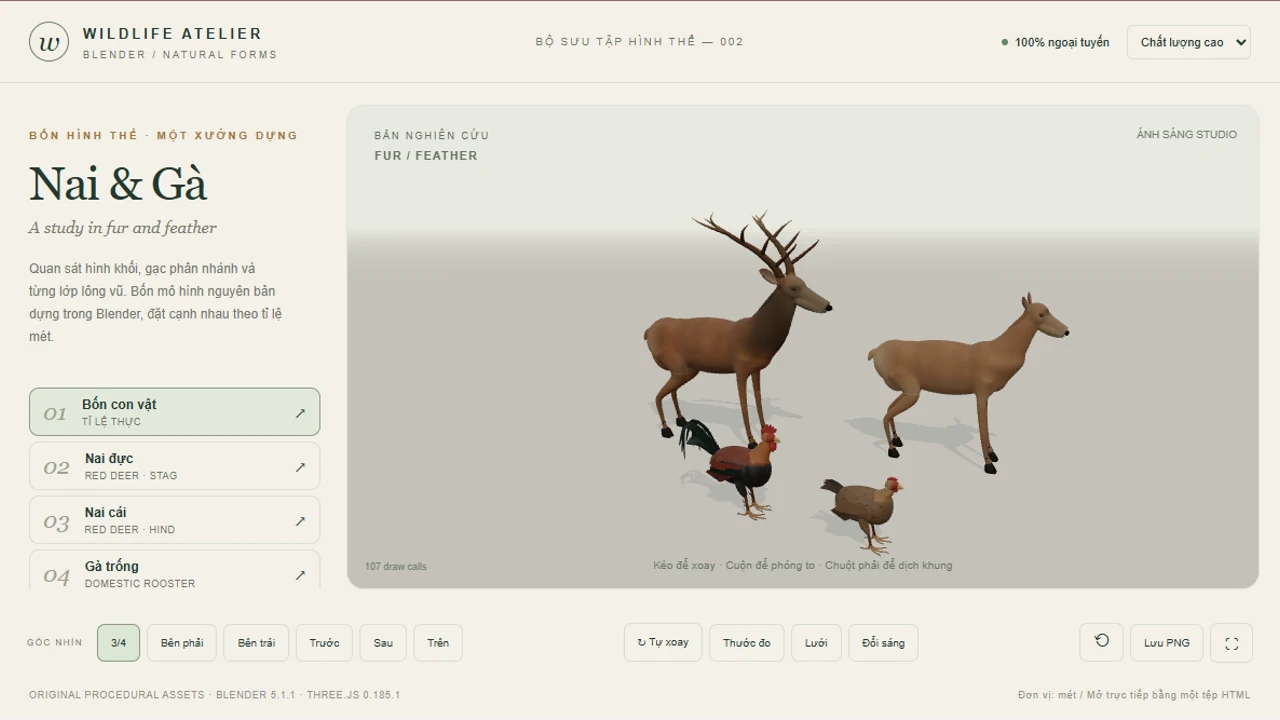1280x720 pixels.
Task: Click 'ORIGINAL PROCEDURAL ASSETS' footer text
Action: [x=117, y=695]
